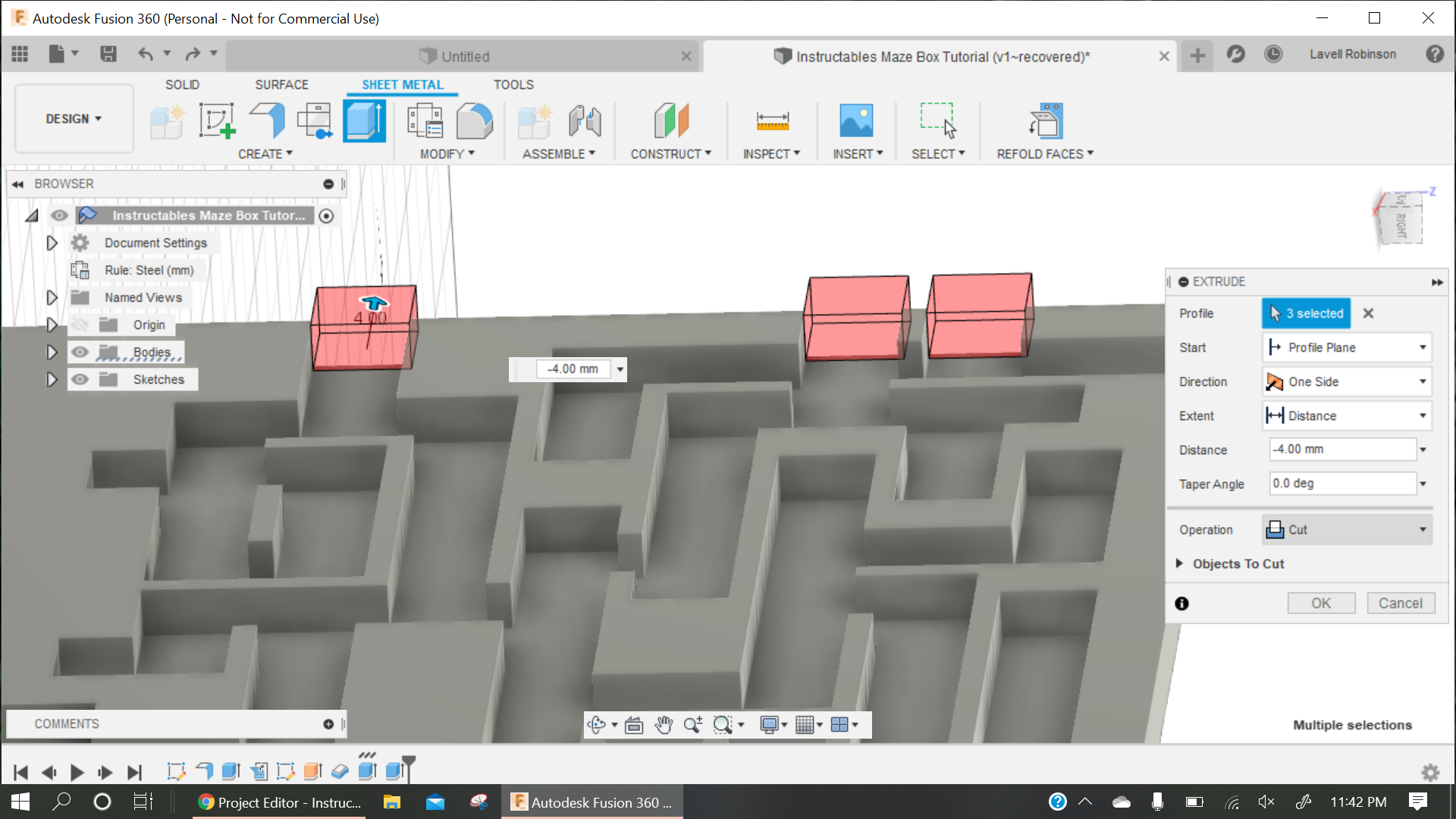This screenshot has height=819, width=1456.
Task: Open the Direction One Side dropdown
Action: 1347,381
